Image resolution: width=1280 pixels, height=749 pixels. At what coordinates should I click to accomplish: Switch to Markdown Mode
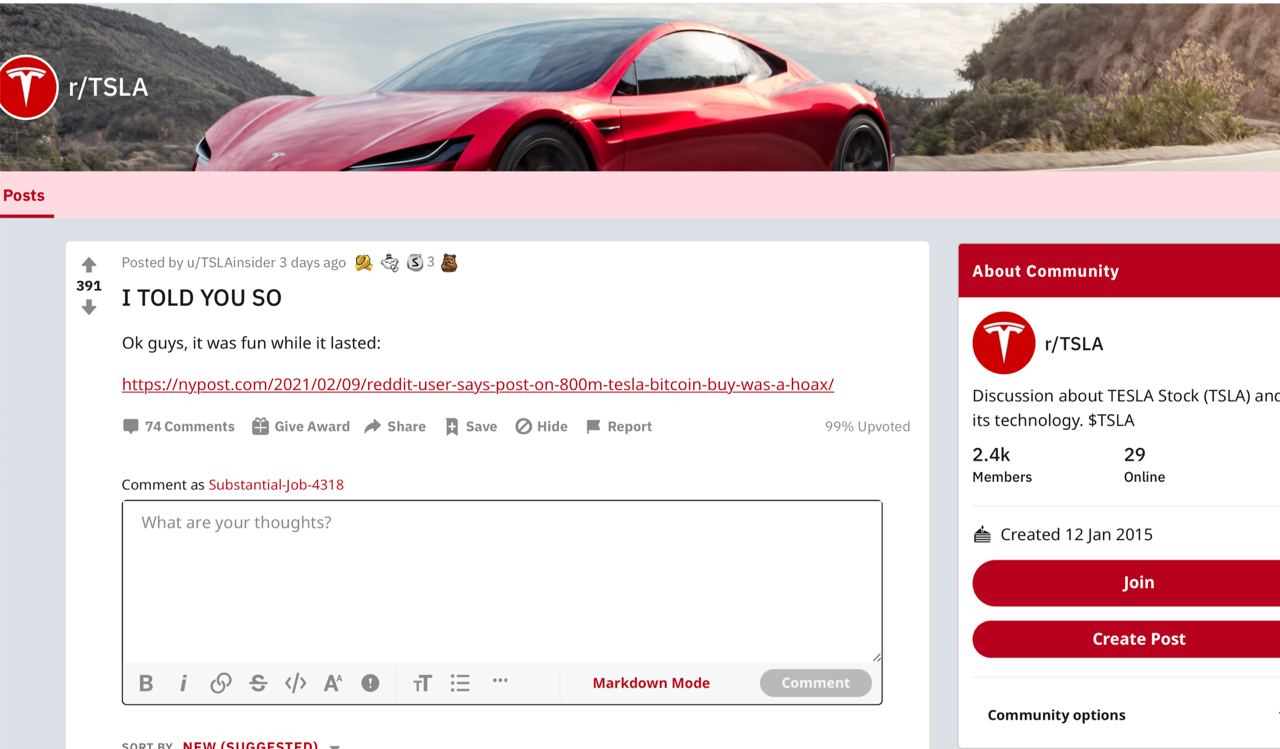tap(651, 683)
